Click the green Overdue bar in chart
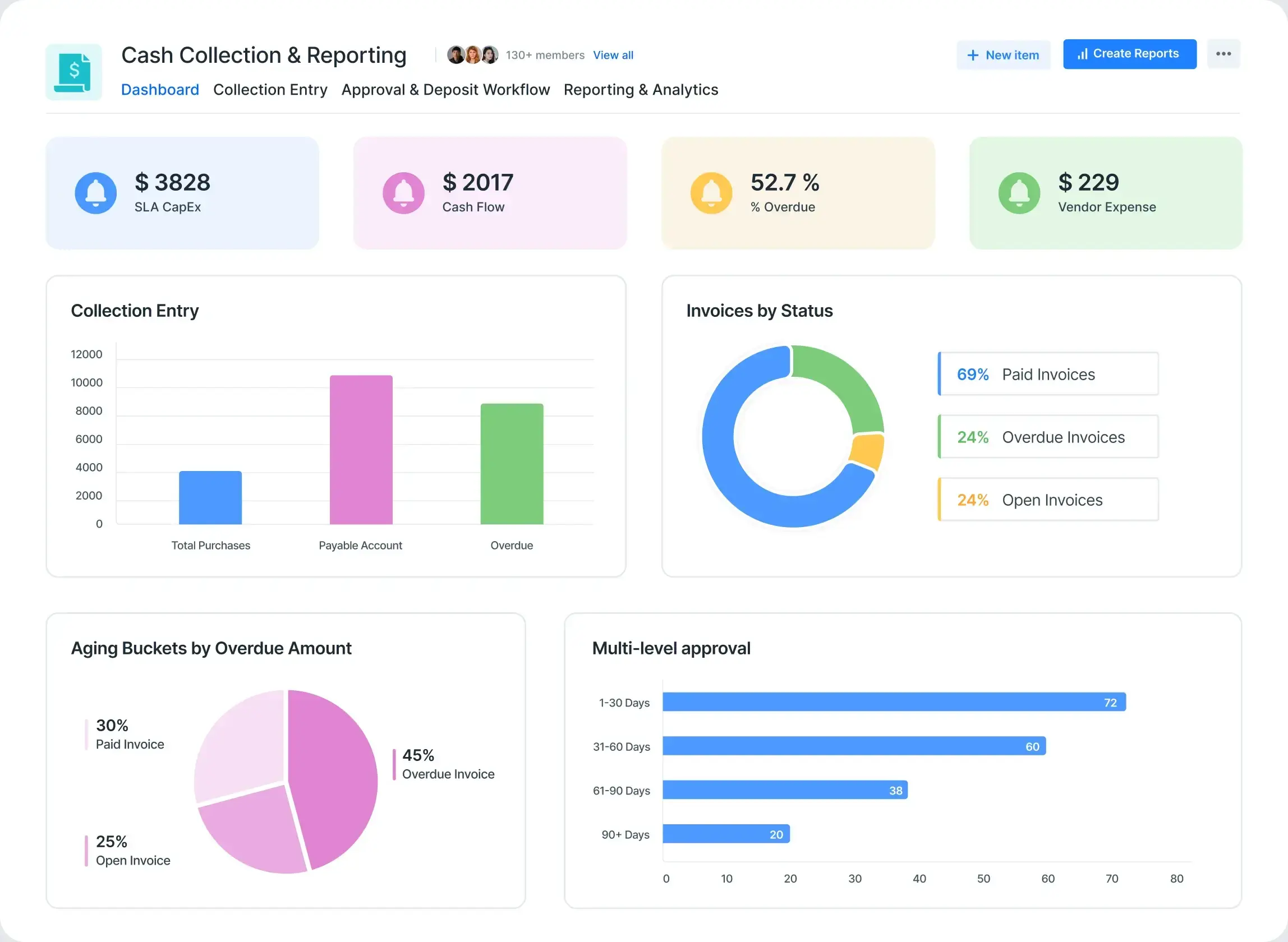The height and width of the screenshot is (942, 1288). [x=512, y=464]
